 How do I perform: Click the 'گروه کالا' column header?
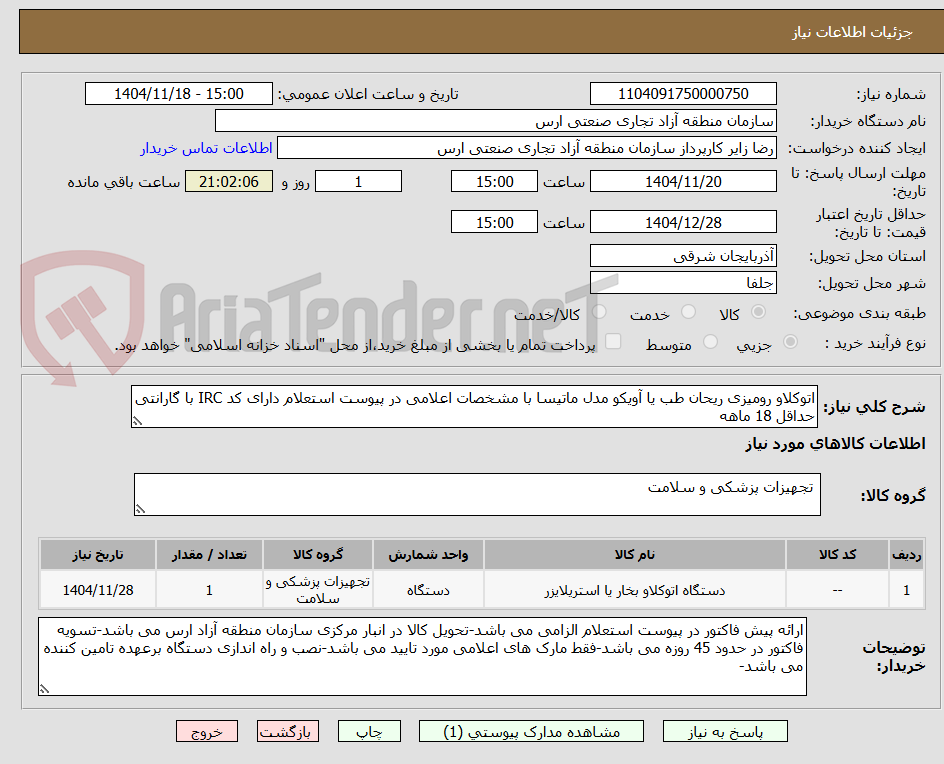[318, 554]
